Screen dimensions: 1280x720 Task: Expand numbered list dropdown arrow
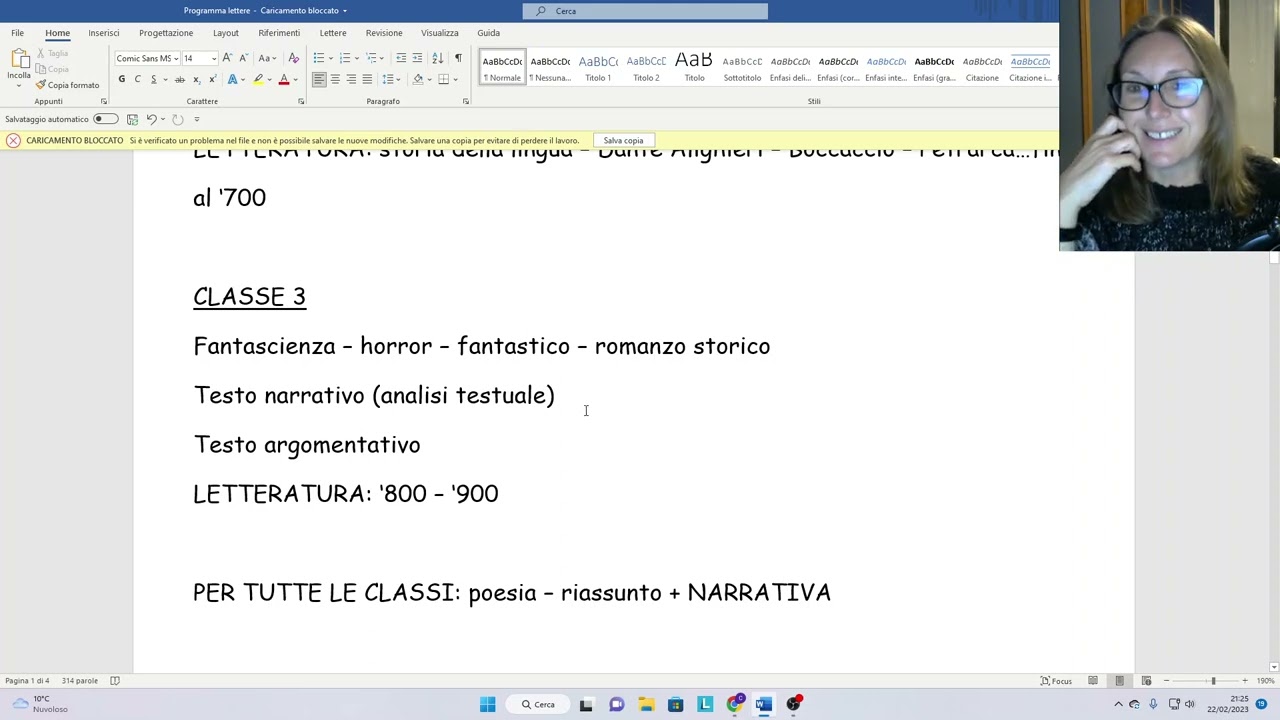coord(356,58)
